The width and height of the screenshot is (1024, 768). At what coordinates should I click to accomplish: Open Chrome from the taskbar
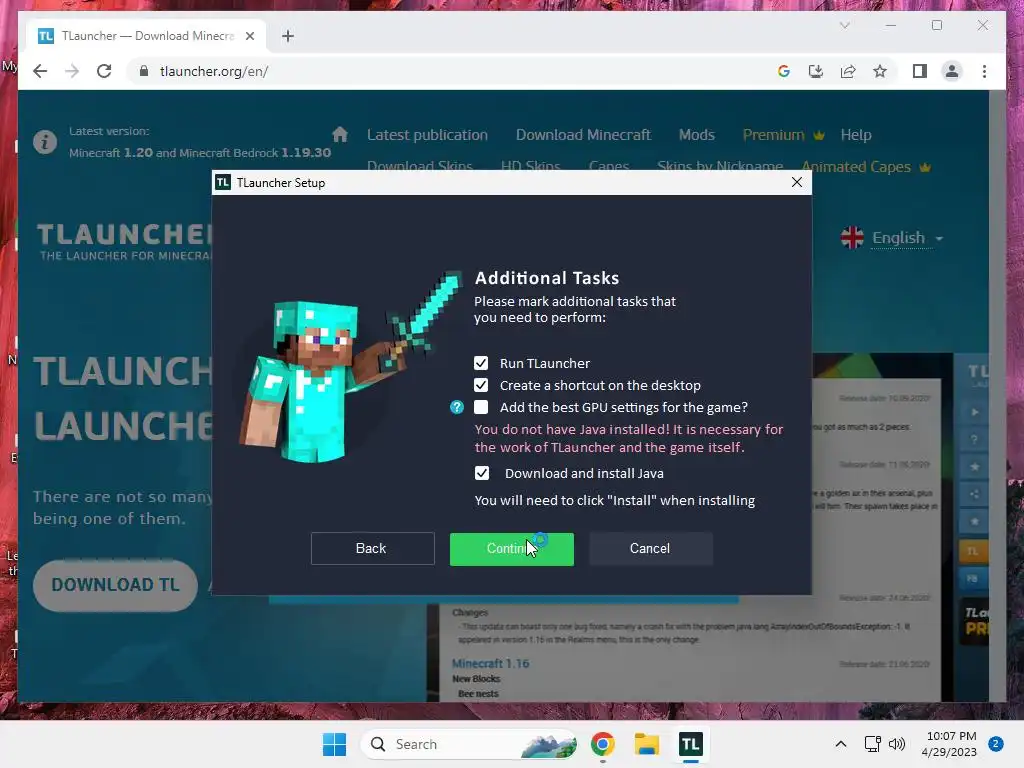[x=602, y=744]
